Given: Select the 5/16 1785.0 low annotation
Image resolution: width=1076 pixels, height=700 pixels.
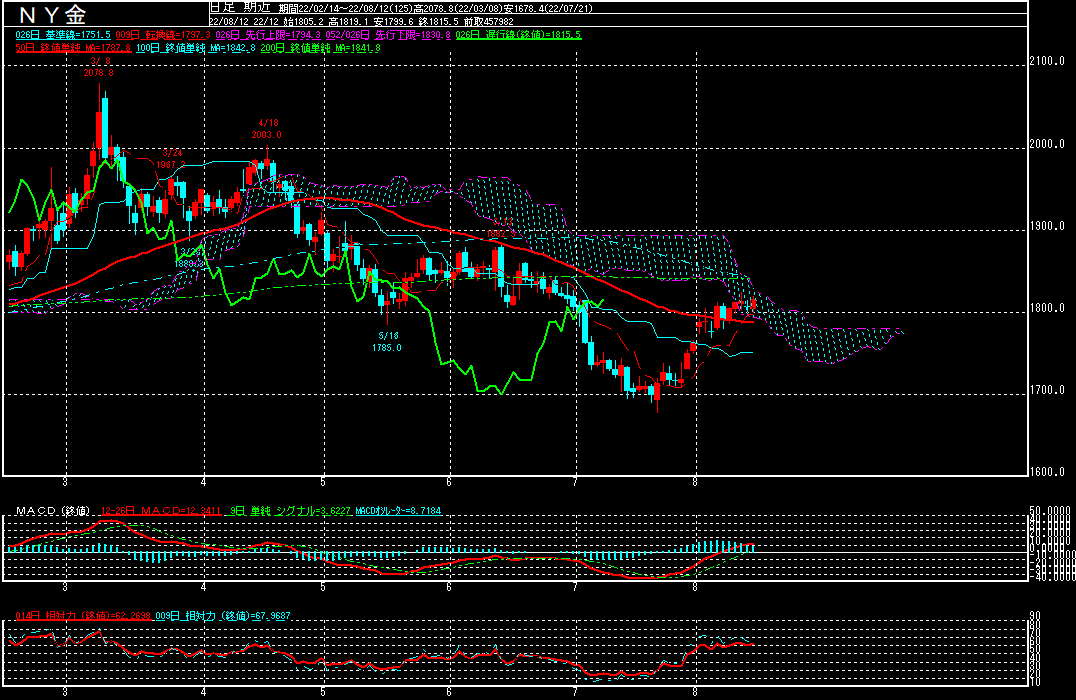Looking at the screenshot, I should pyautogui.click(x=387, y=342).
